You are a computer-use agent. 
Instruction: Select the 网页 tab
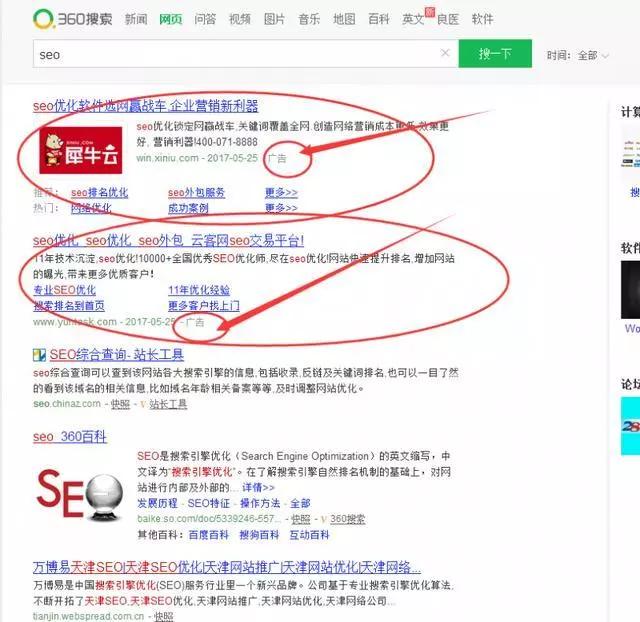[171, 19]
